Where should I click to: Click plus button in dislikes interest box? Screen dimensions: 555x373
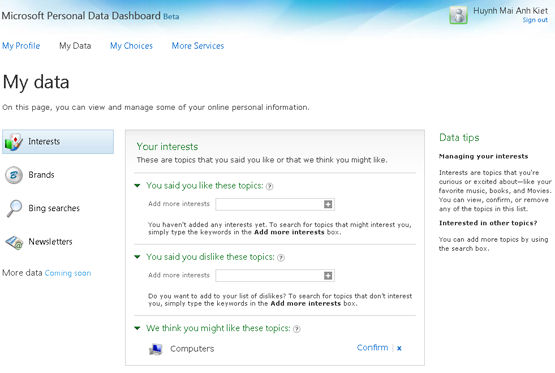click(328, 275)
